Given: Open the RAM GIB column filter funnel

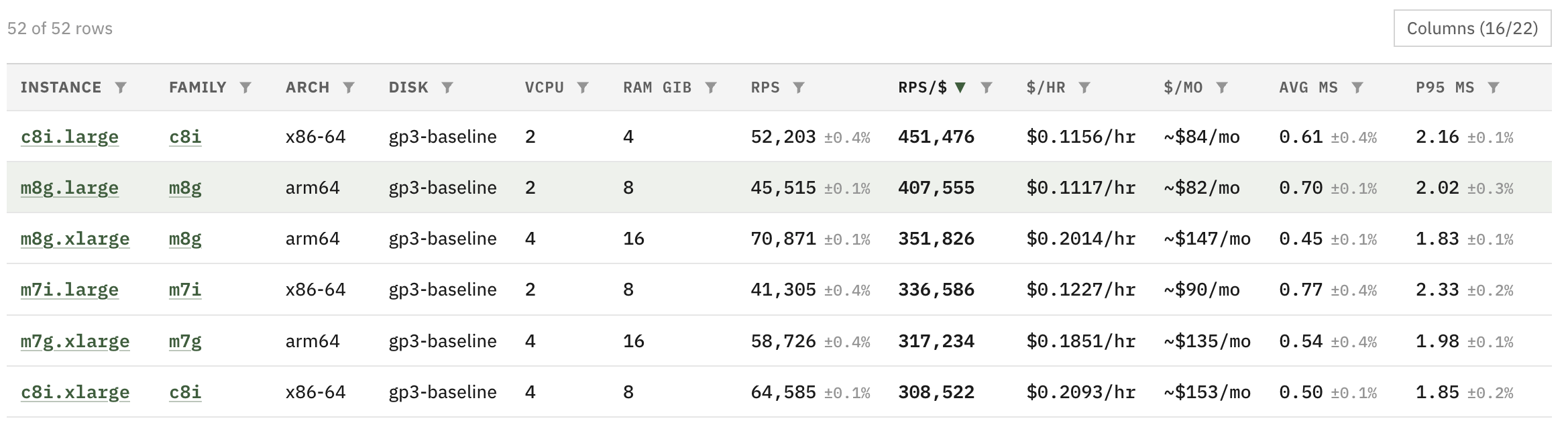Looking at the screenshot, I should 711,88.
